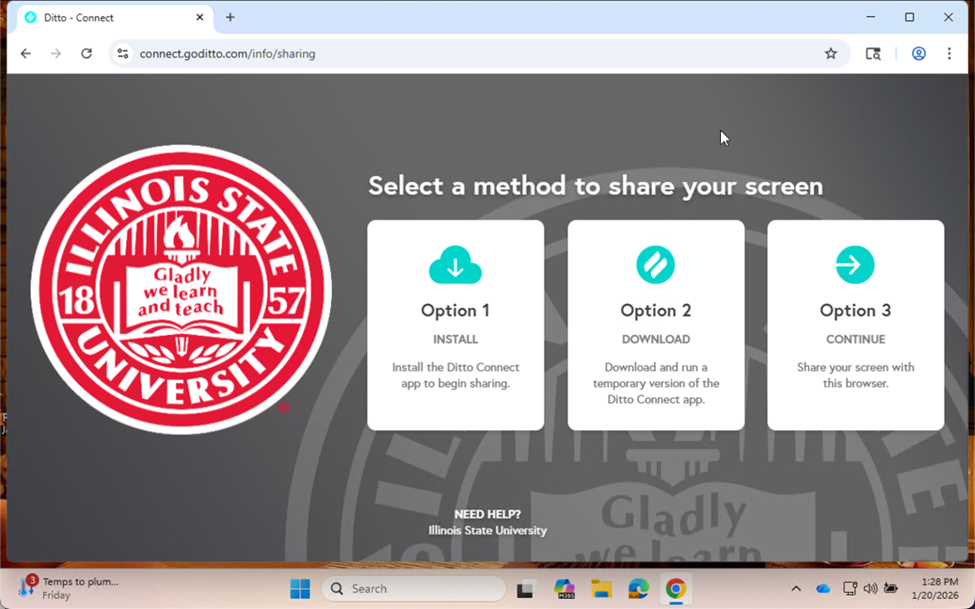Viewport: 975px width, 609px height.
Task: Click 'Install the Ditto Connect app' description
Action: point(455,375)
